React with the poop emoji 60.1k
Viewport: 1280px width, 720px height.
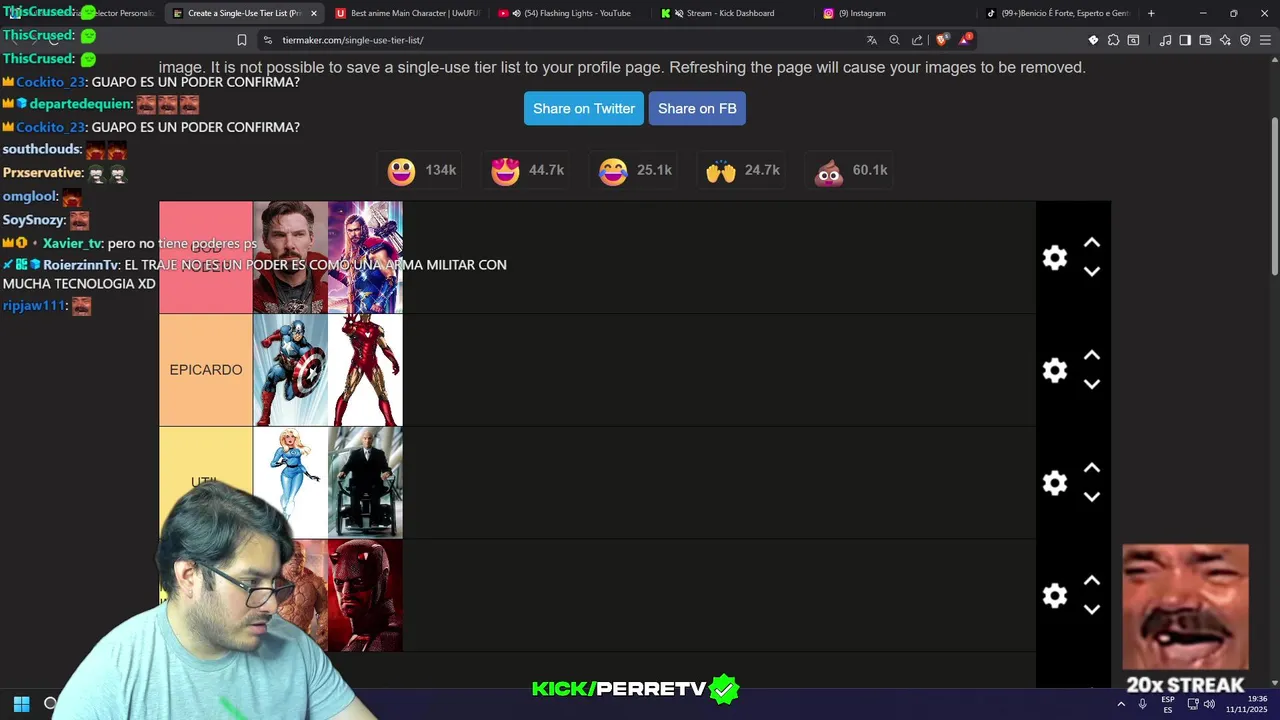pyautogui.click(x=851, y=170)
